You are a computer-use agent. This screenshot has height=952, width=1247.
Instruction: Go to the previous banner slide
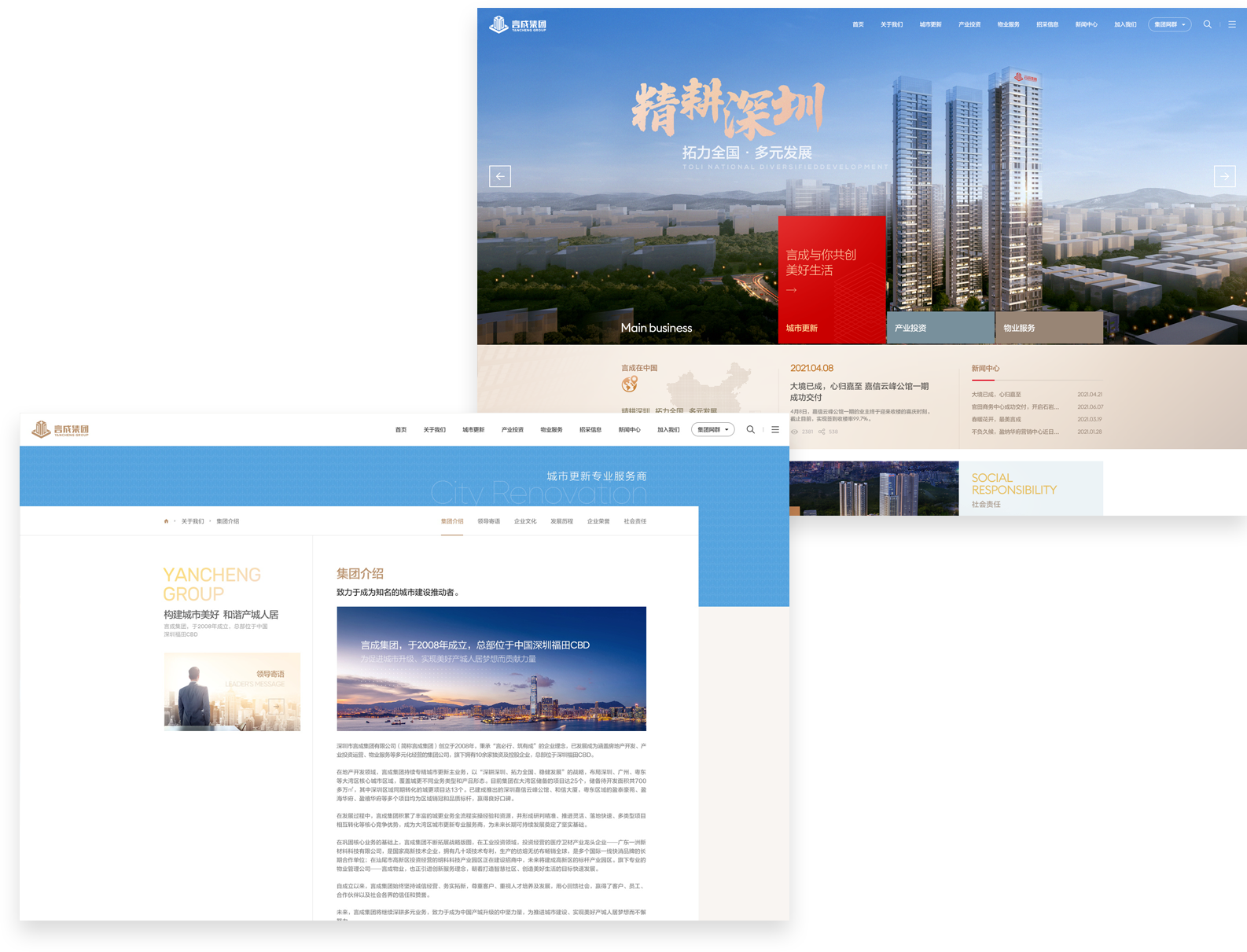[x=500, y=176]
